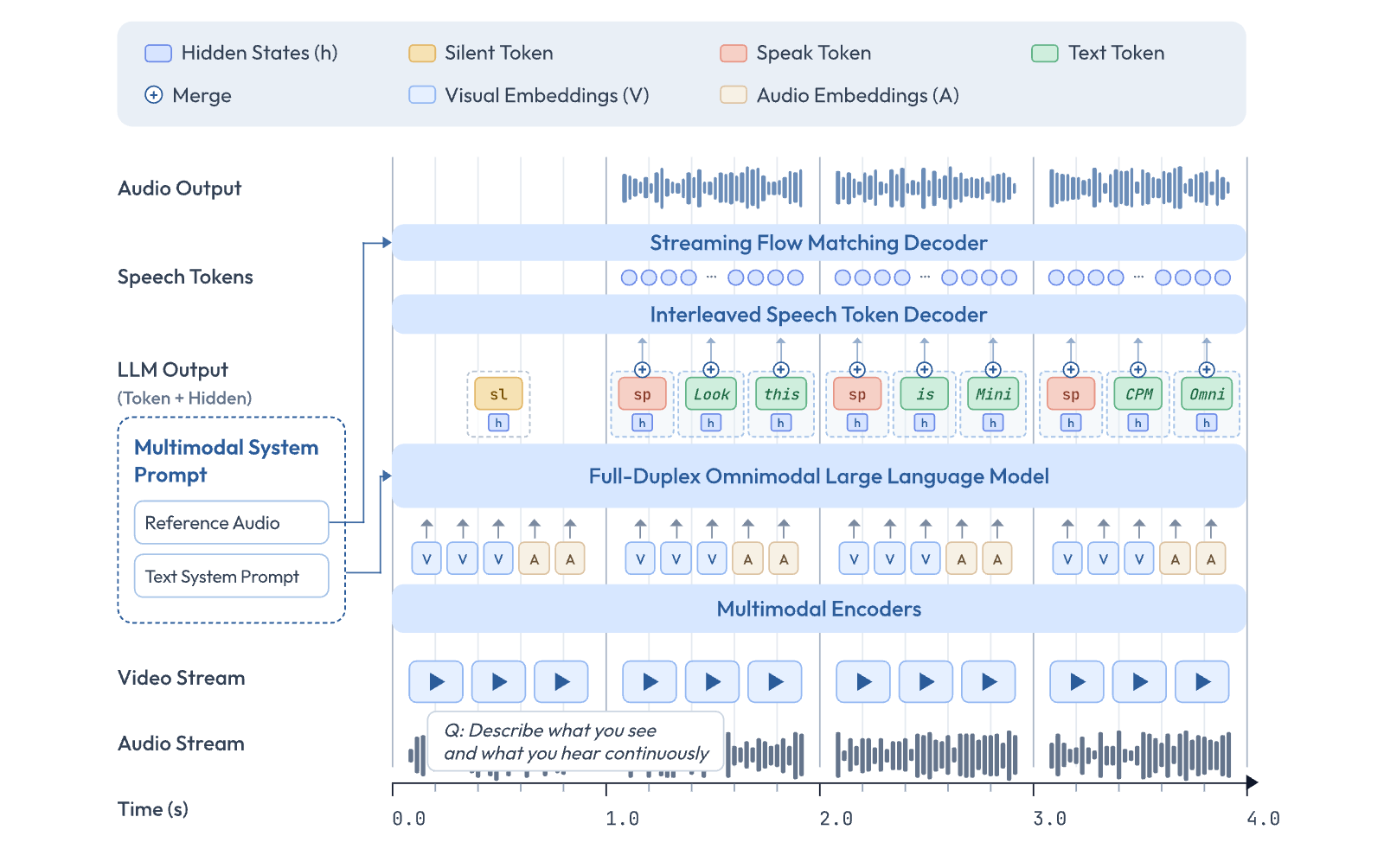Click the Hidden States (h) legend swatch
This screenshot has height=868, width=1384.
pos(158,54)
